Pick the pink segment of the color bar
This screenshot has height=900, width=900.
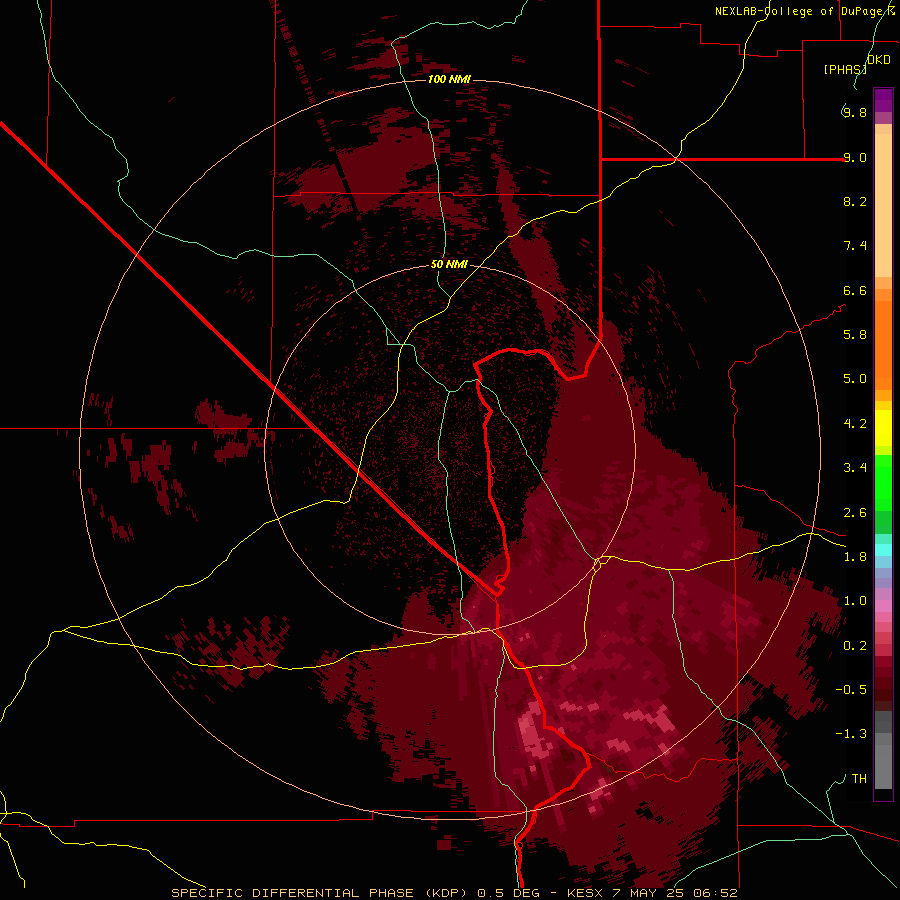tap(883, 606)
